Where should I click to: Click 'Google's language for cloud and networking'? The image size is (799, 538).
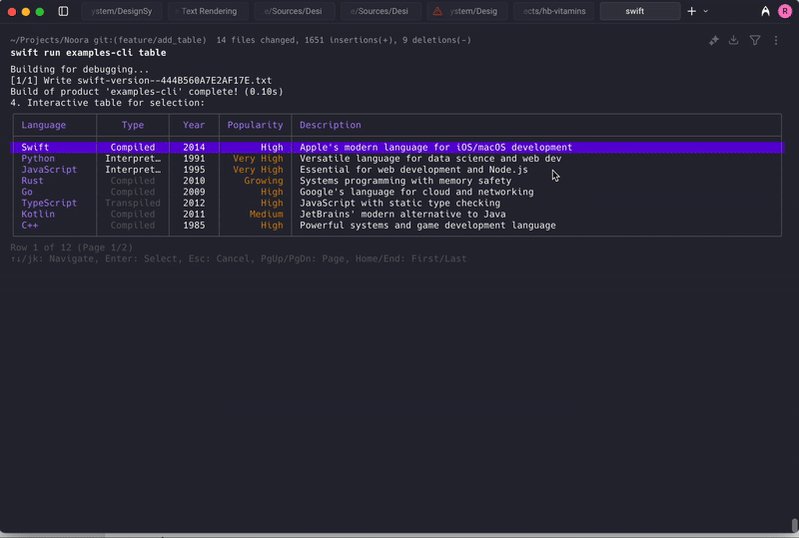[x=416, y=192]
